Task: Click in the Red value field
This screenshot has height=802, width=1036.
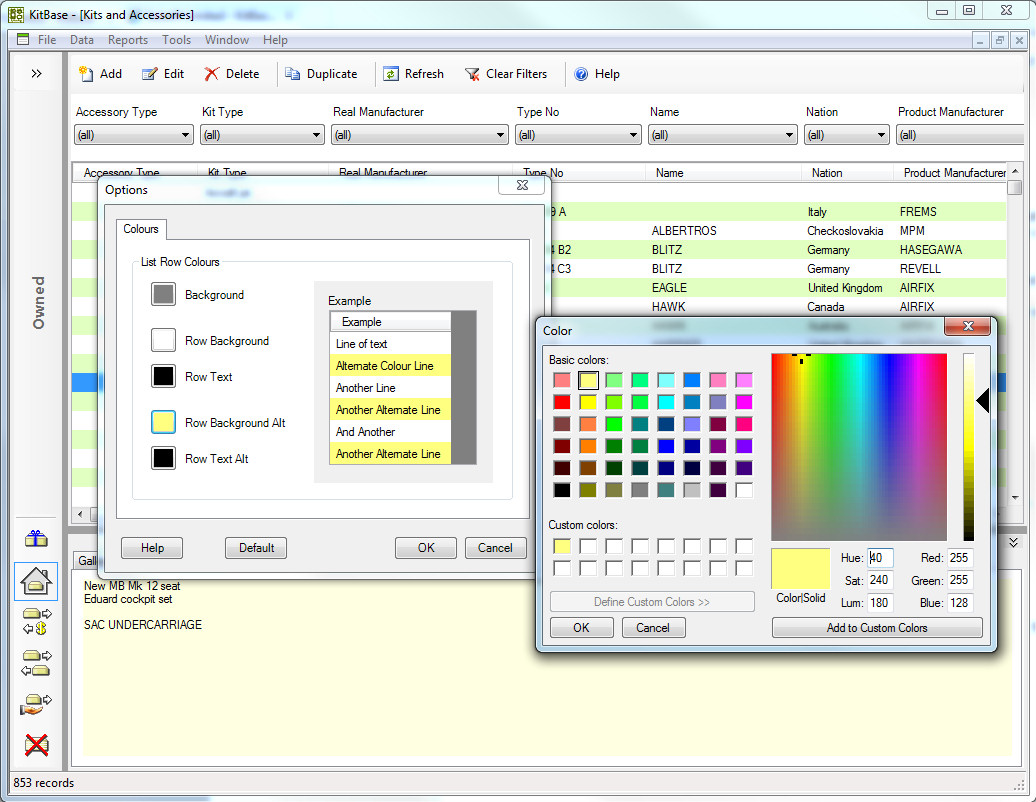Action: (960, 558)
